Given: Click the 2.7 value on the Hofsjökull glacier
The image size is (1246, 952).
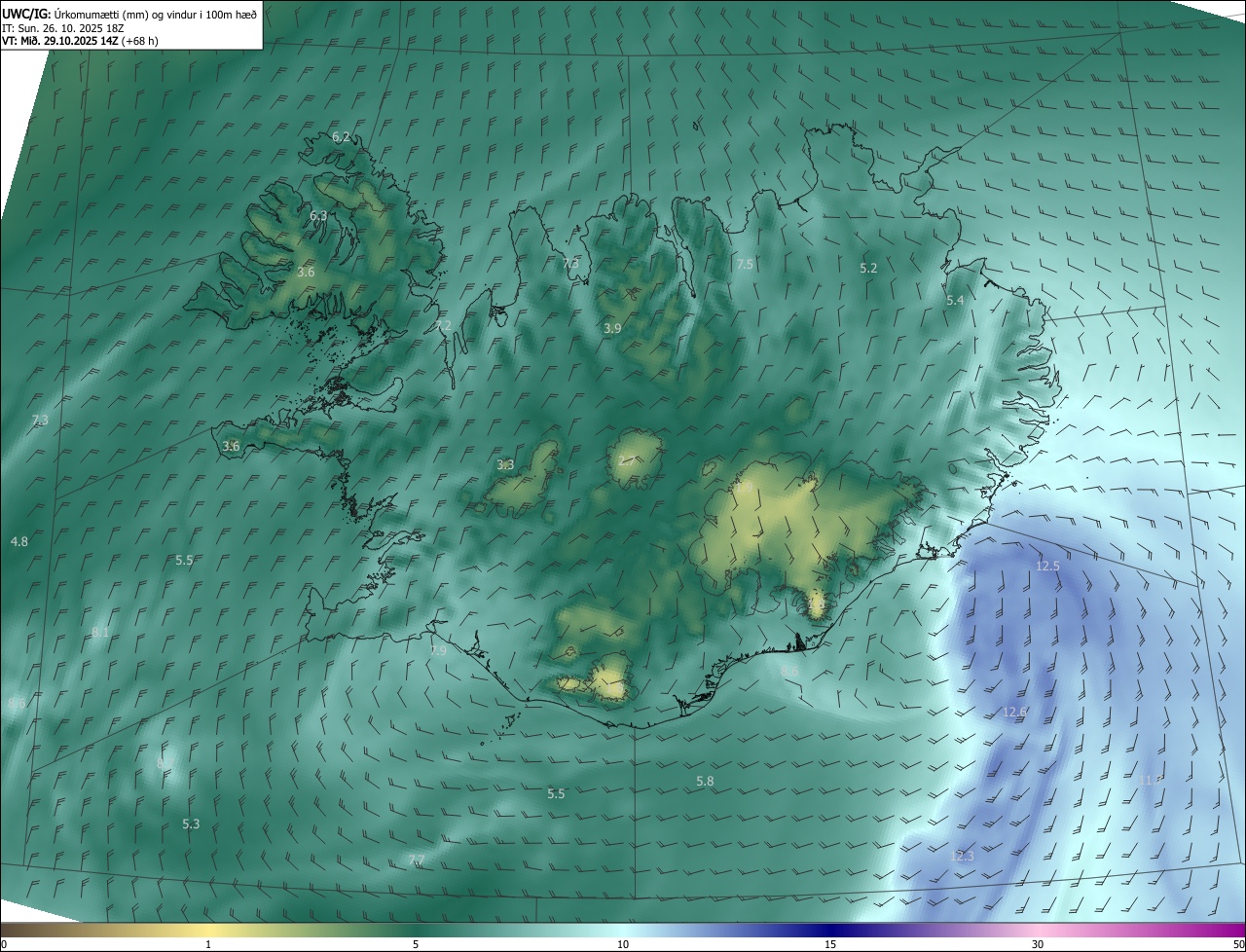Looking at the screenshot, I should [628, 460].
